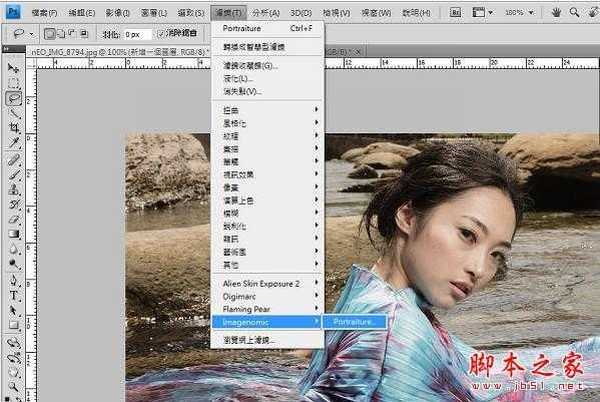Toggle the anti-alias checkbox in options bar

point(162,33)
